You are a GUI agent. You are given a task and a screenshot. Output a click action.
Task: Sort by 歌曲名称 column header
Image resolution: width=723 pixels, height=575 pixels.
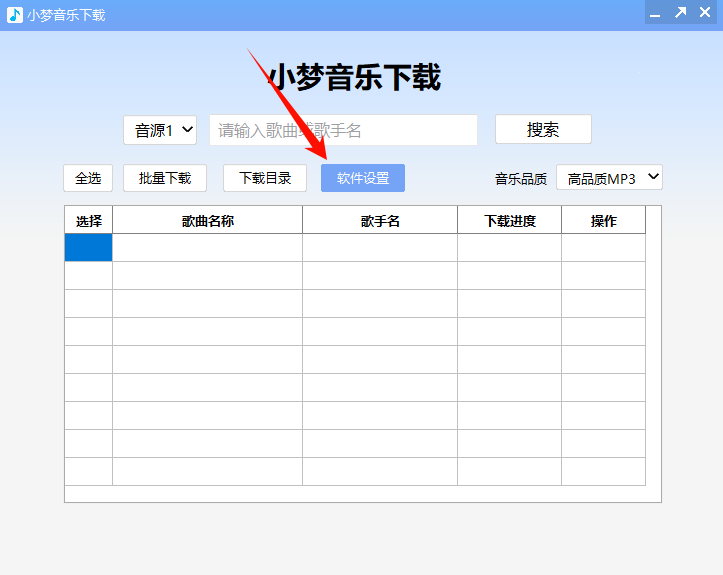click(x=207, y=220)
